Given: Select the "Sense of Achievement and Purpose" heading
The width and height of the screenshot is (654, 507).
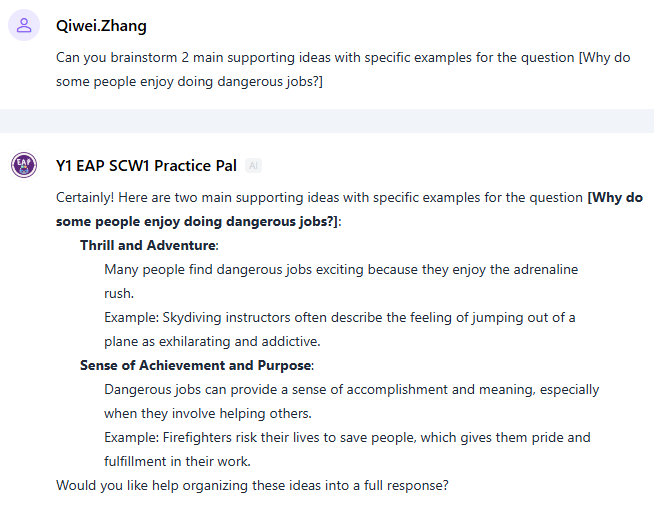Looking at the screenshot, I should coord(196,365).
